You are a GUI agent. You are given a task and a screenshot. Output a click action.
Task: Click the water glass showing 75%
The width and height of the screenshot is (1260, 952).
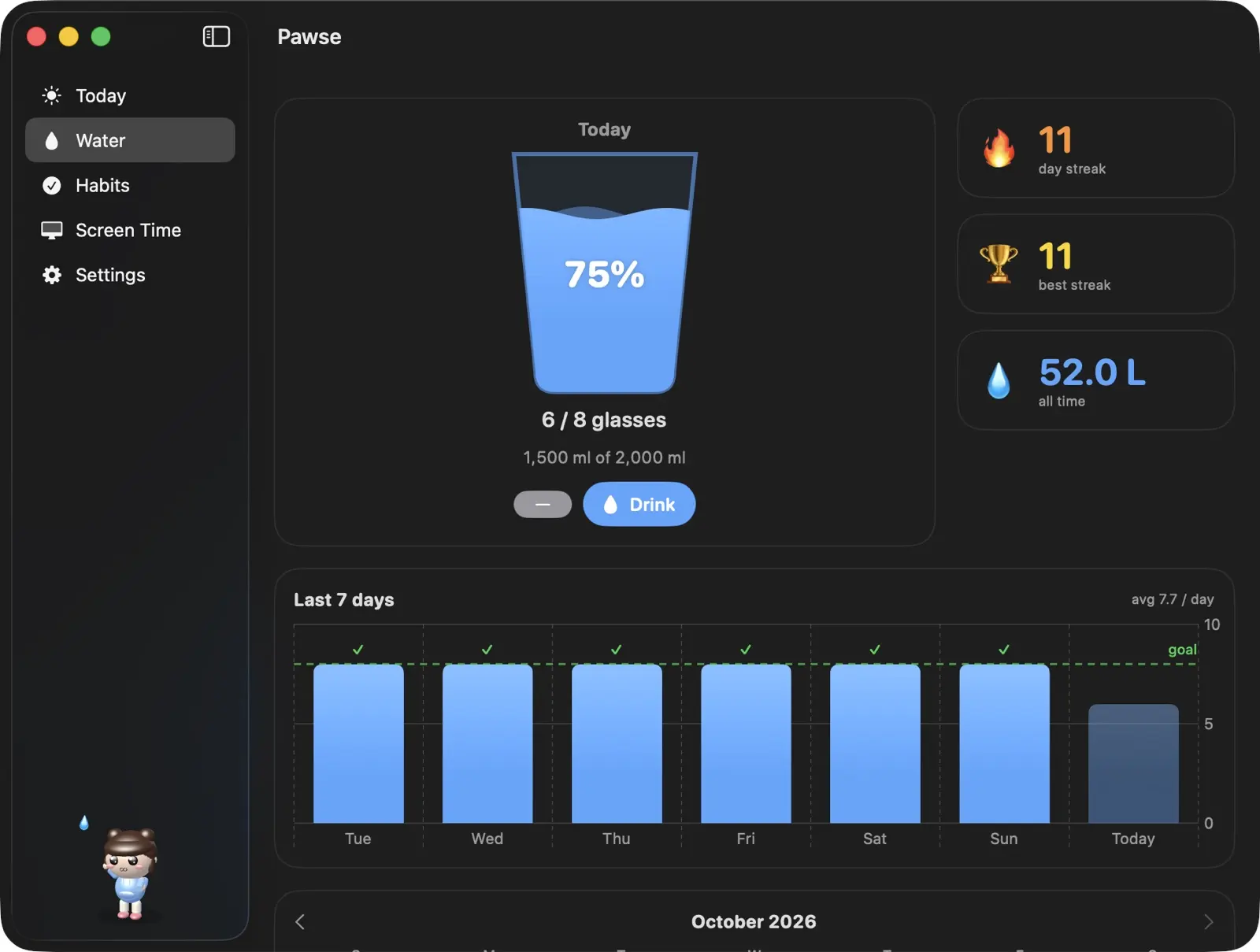click(604, 272)
